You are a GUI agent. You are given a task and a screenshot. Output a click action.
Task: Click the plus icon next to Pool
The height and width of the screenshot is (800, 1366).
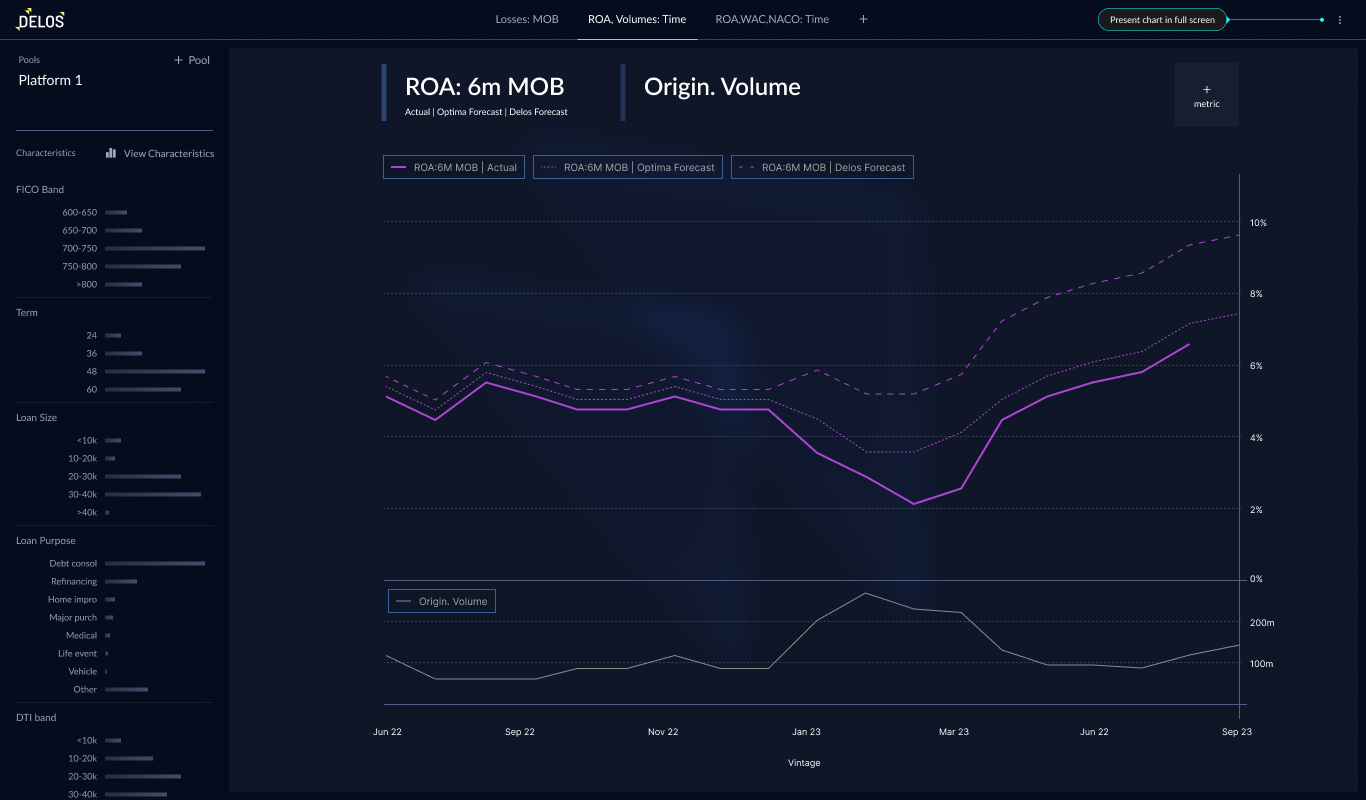point(179,60)
